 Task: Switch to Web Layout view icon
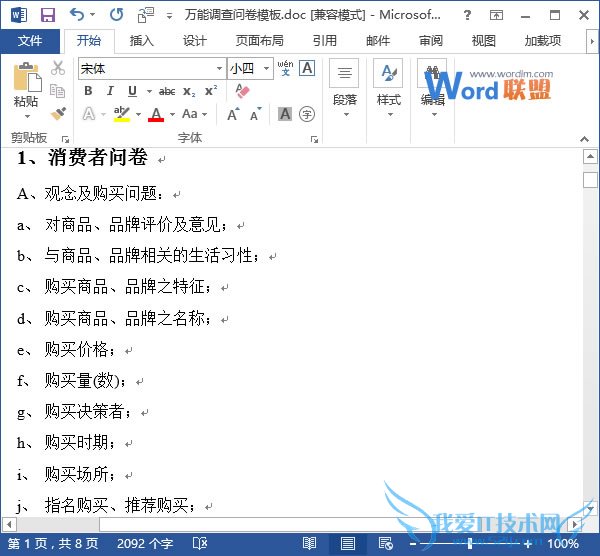pyautogui.click(x=385, y=544)
